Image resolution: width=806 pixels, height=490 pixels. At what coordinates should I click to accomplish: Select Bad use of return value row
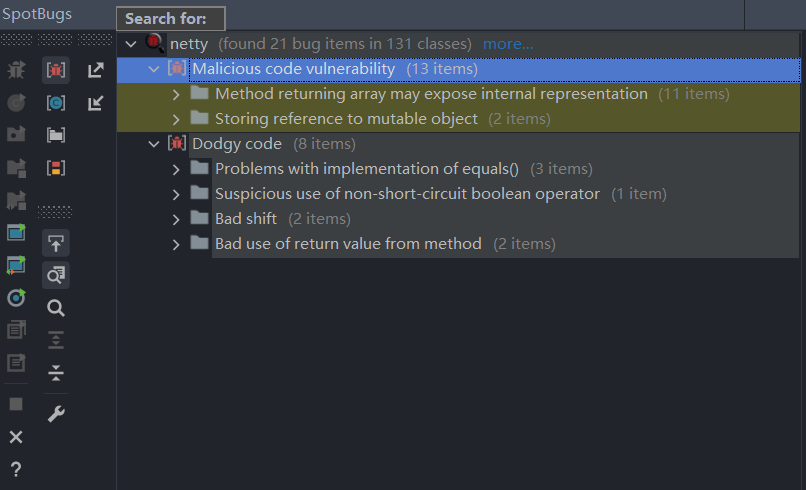[459, 244]
